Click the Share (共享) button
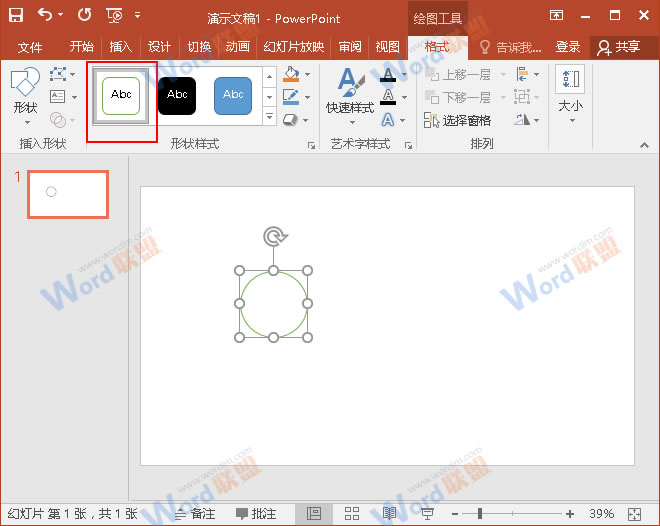 619,47
